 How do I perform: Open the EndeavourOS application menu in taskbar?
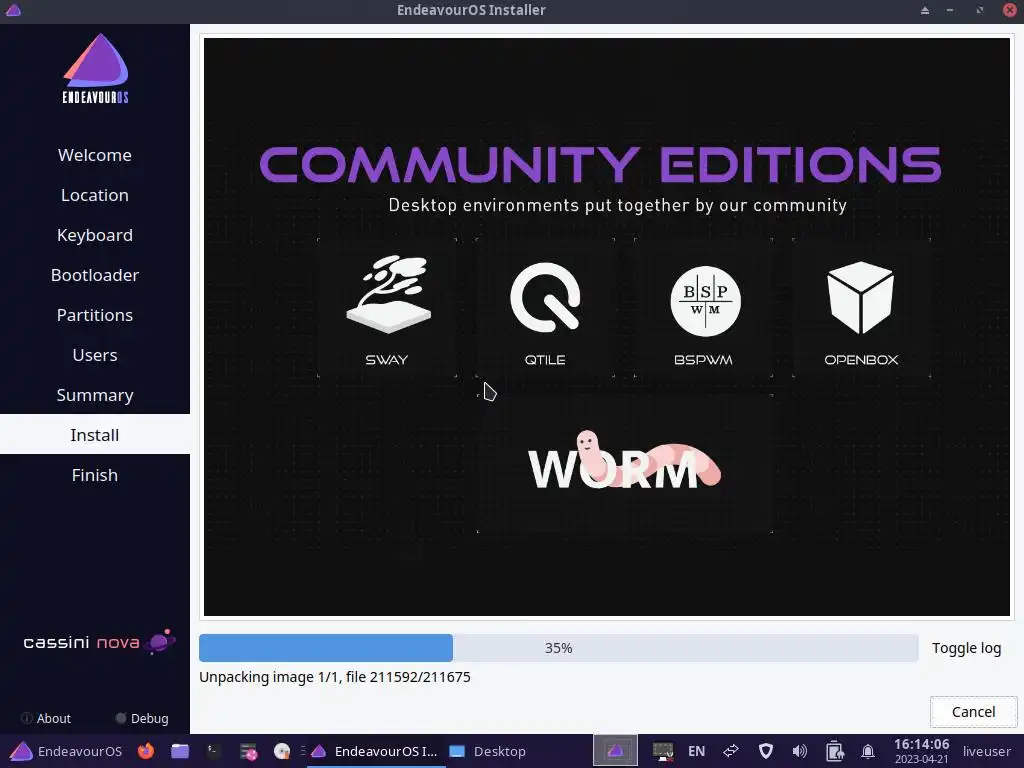tap(66, 751)
